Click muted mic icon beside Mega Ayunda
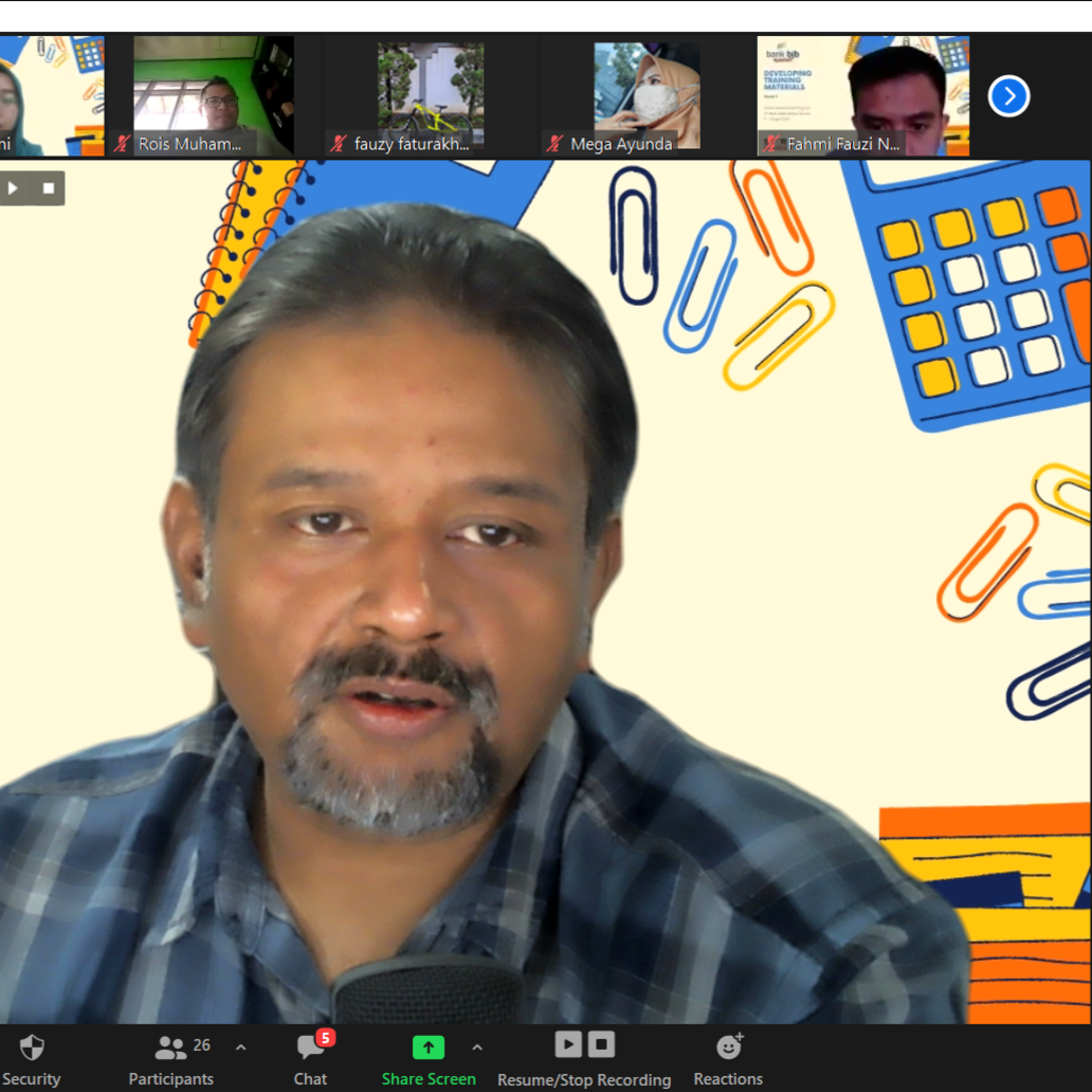1092x1092 pixels. point(554,143)
